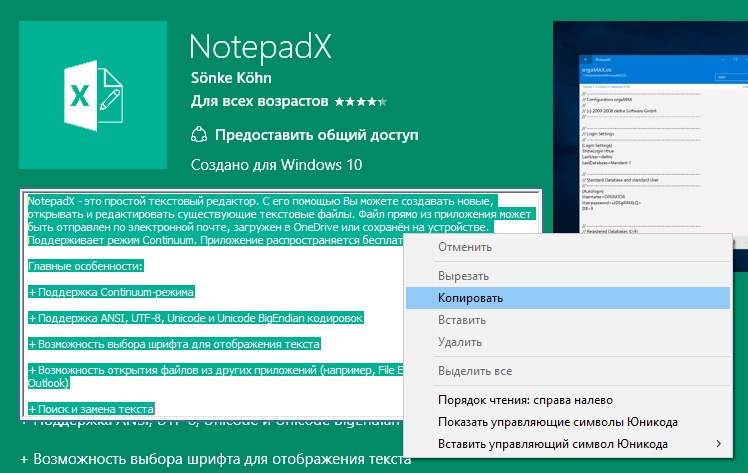Click the NotepadX app logo tile
Viewport: 748px width, 473px height.
pos(93,95)
